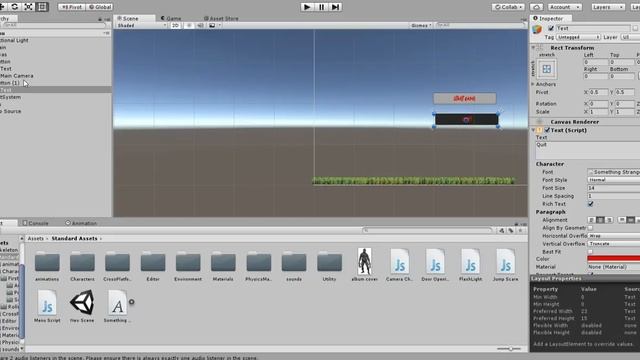This screenshot has height=360, width=640.
Task: Open the Collab dropdown
Action: (x=508, y=7)
